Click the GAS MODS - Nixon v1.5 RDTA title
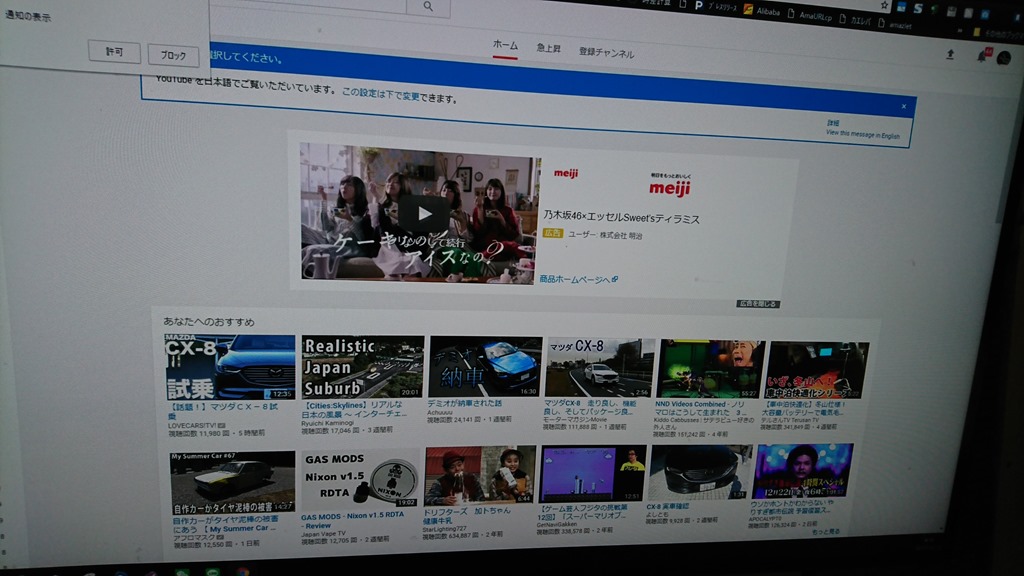This screenshot has height=576, width=1024. (352, 520)
